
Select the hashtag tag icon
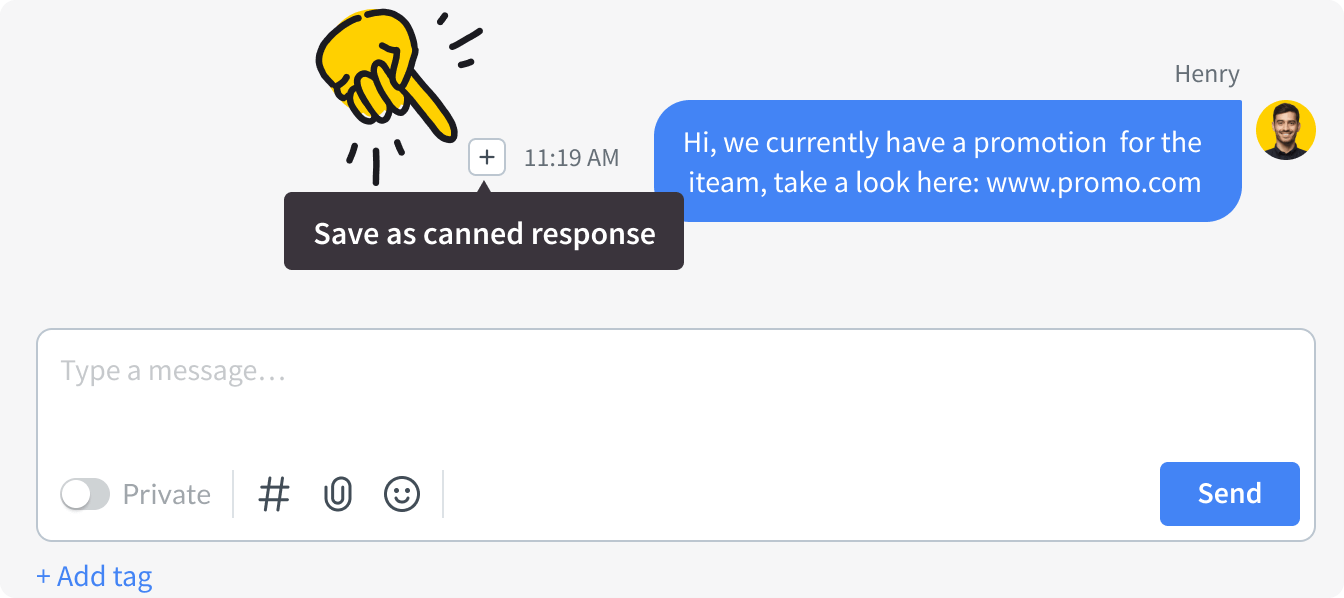pyautogui.click(x=274, y=493)
